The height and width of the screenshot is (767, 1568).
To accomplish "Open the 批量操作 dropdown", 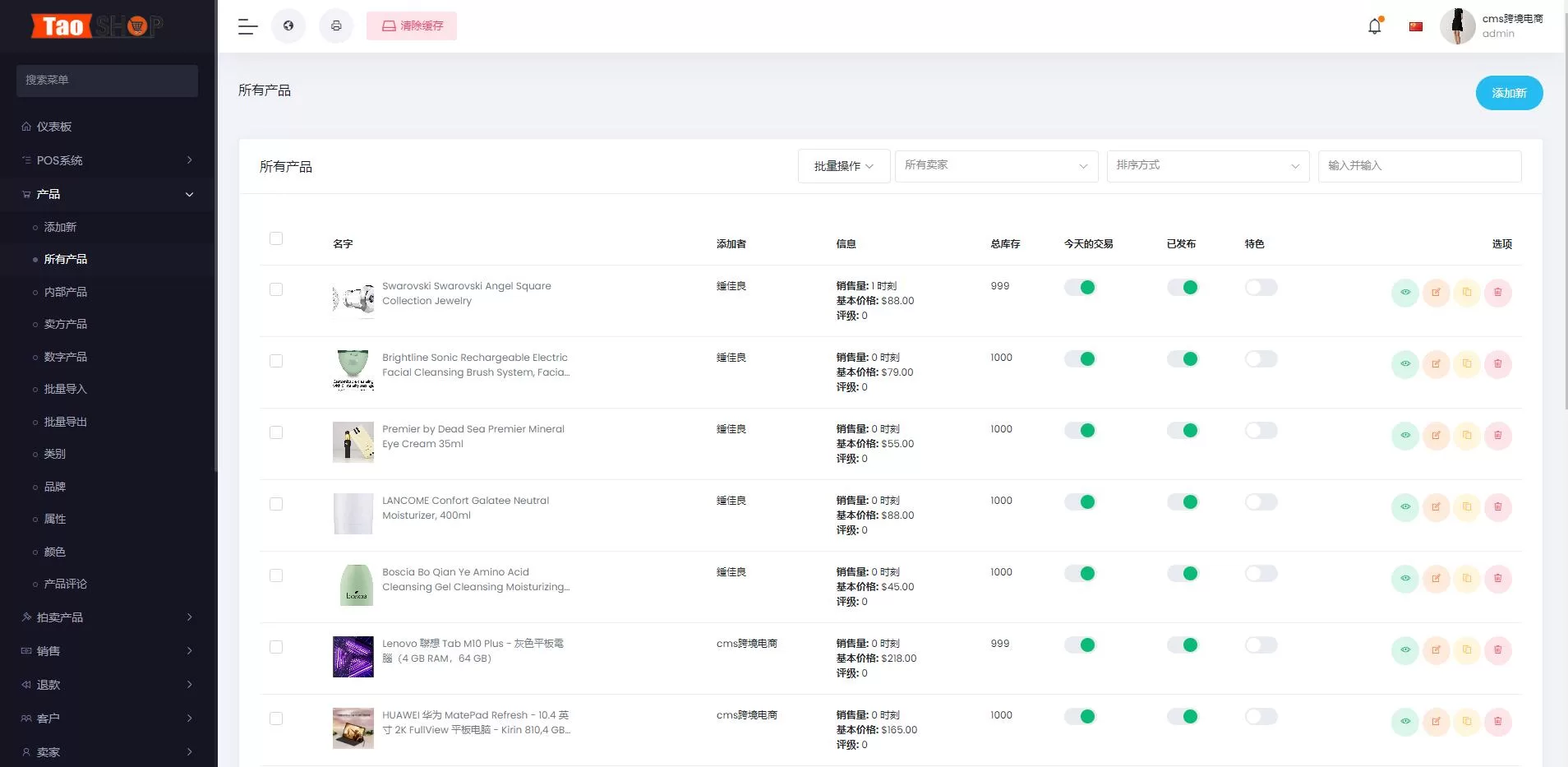I will coord(843,165).
